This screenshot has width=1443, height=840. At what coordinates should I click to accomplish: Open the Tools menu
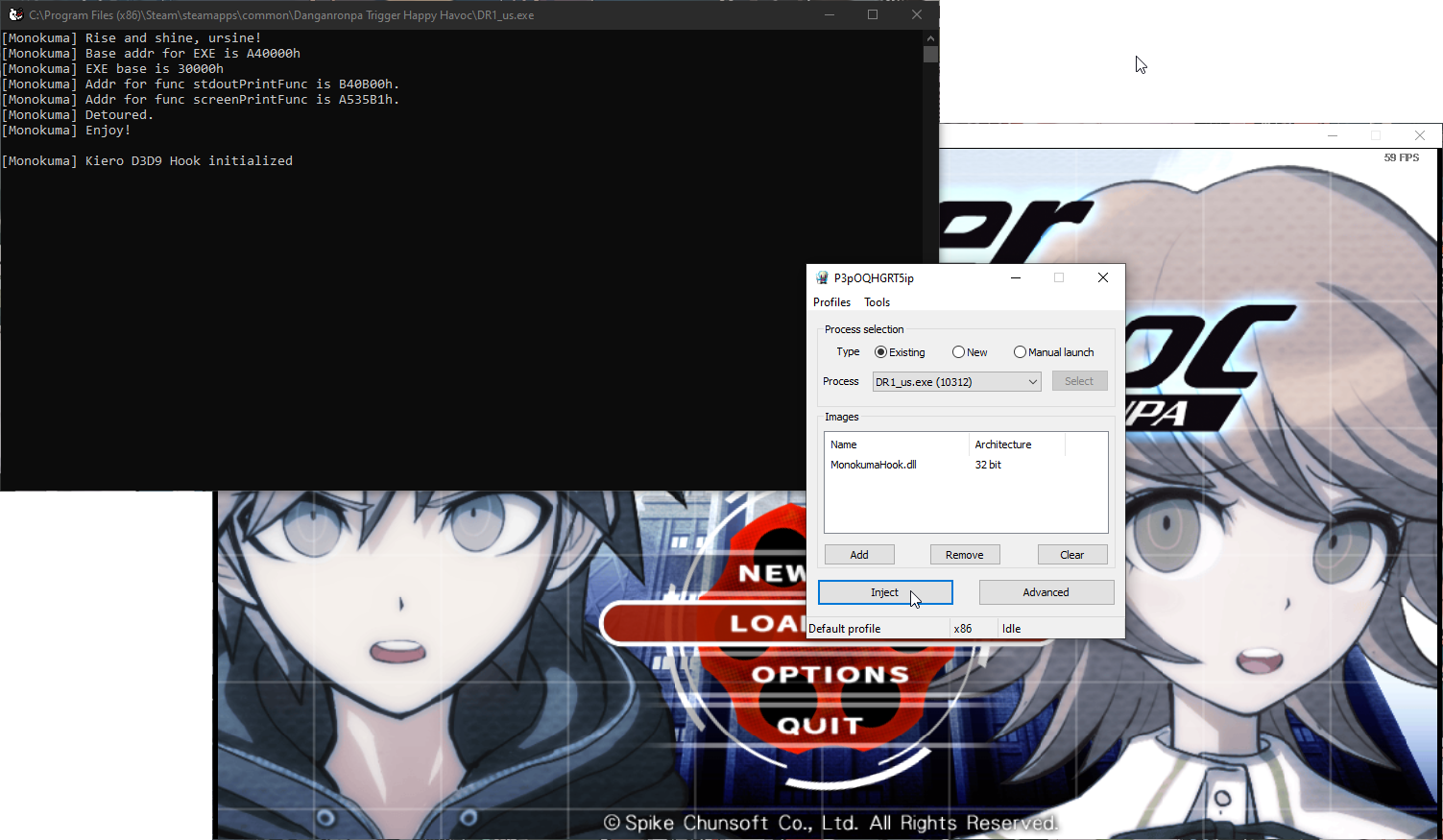click(x=876, y=301)
